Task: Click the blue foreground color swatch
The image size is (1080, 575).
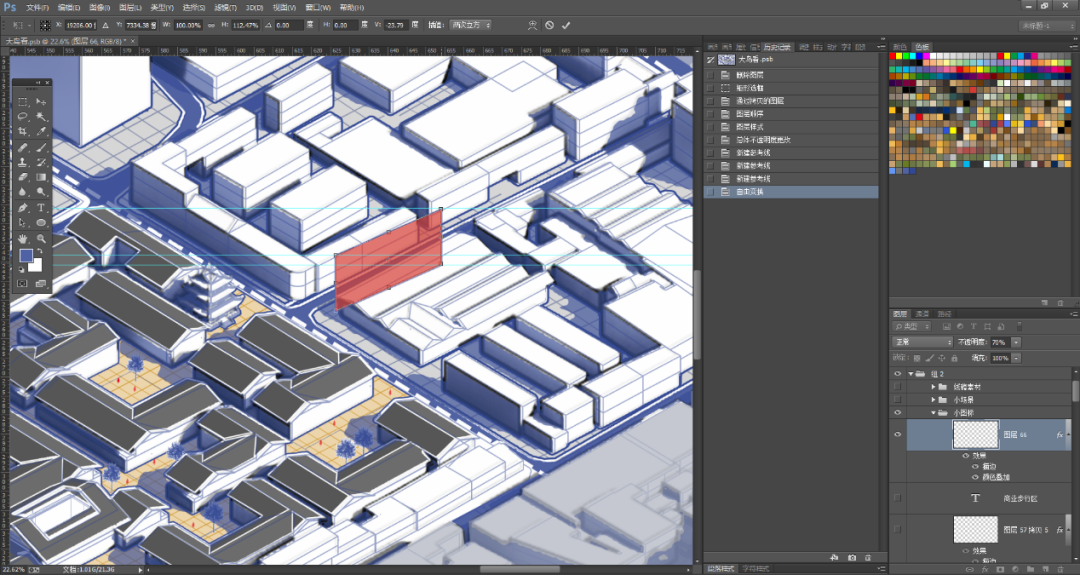Action: (x=26, y=256)
